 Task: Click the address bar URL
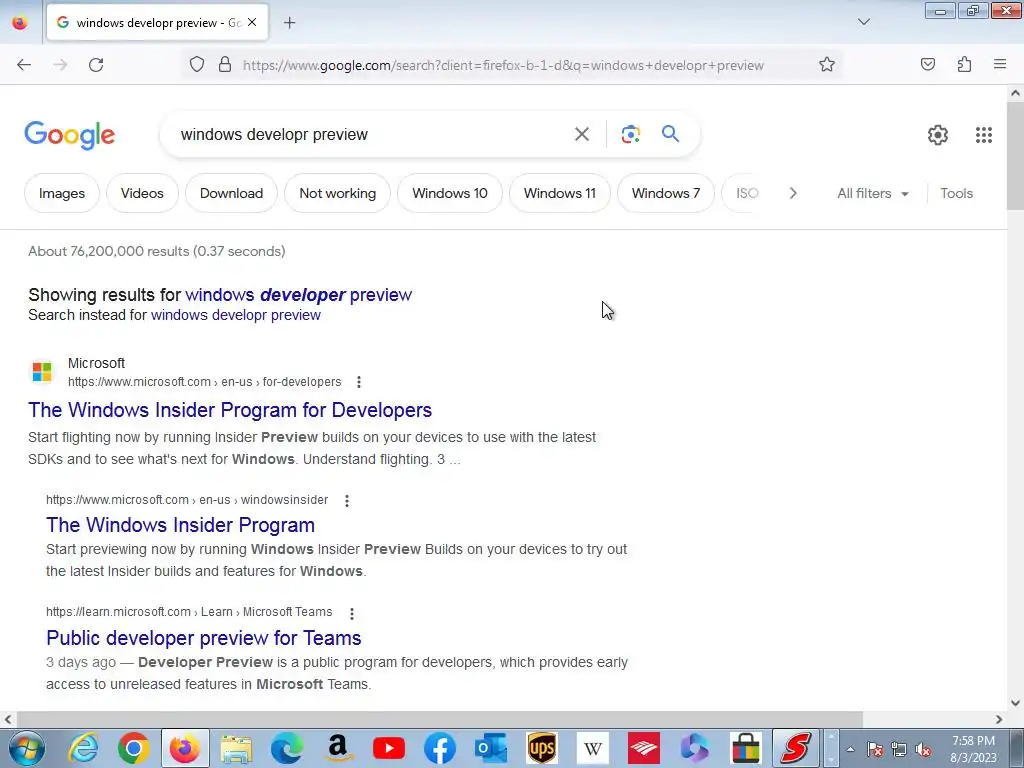point(503,65)
